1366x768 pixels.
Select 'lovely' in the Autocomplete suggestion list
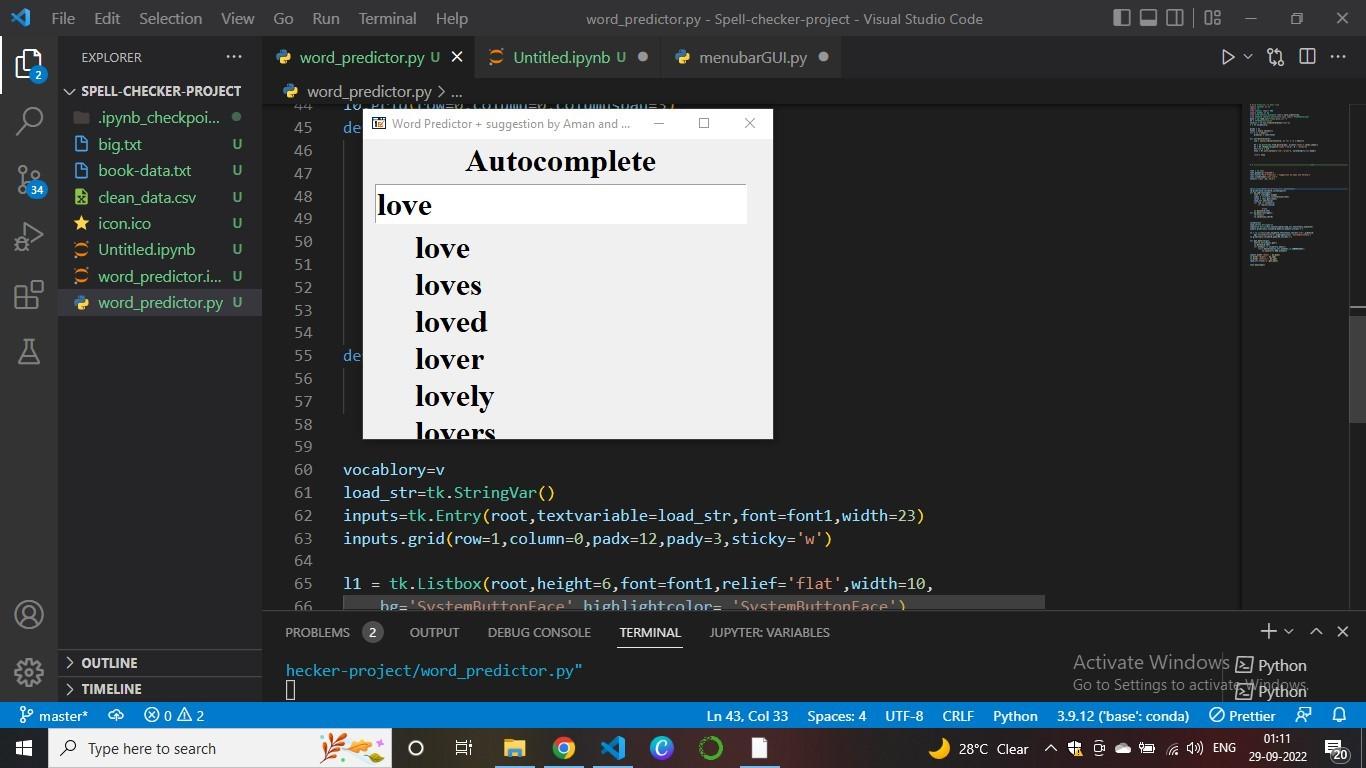pos(455,396)
